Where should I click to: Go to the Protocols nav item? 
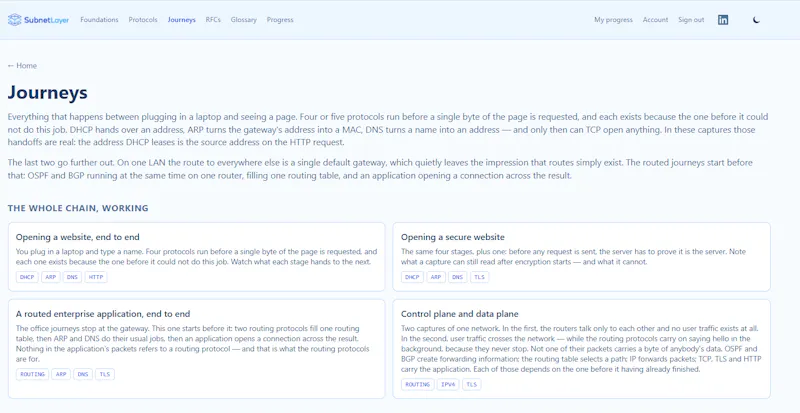point(143,20)
